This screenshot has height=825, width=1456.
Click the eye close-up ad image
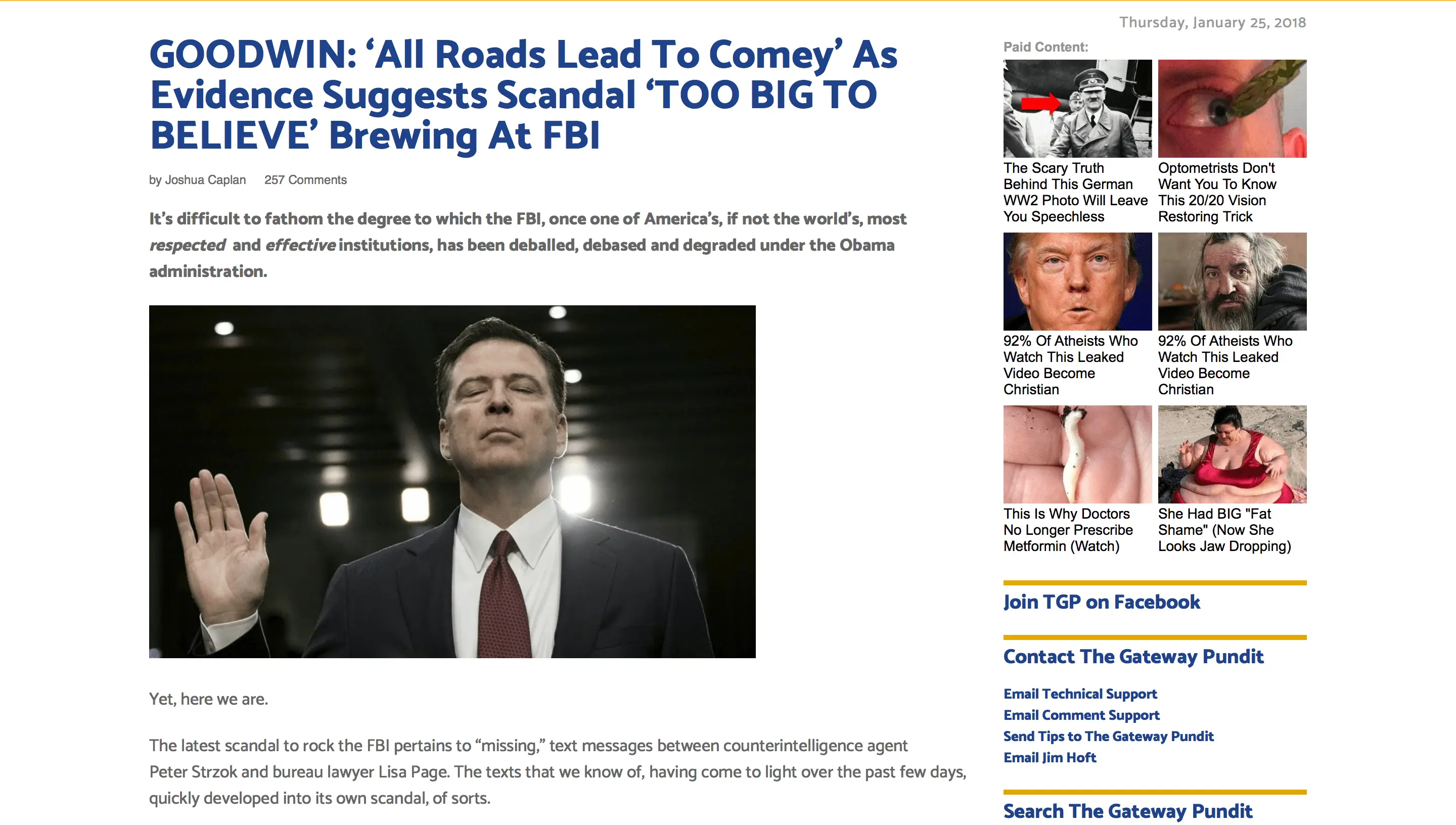pyautogui.click(x=1232, y=108)
